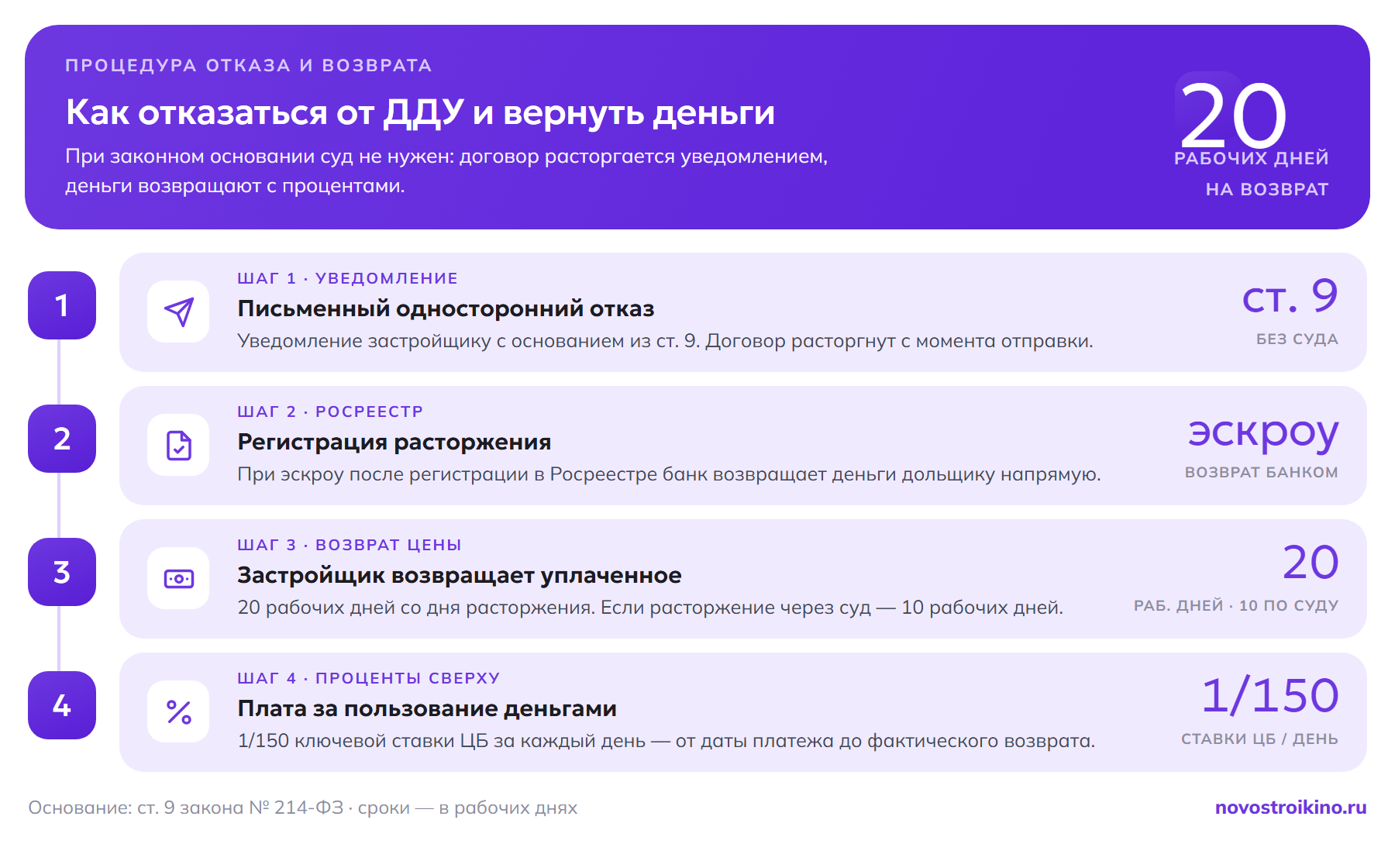The height and width of the screenshot is (868, 1395).
Task: Click footer note 'Основание: ст. 9 закона № 214-ФЗ'
Action: 303,808
